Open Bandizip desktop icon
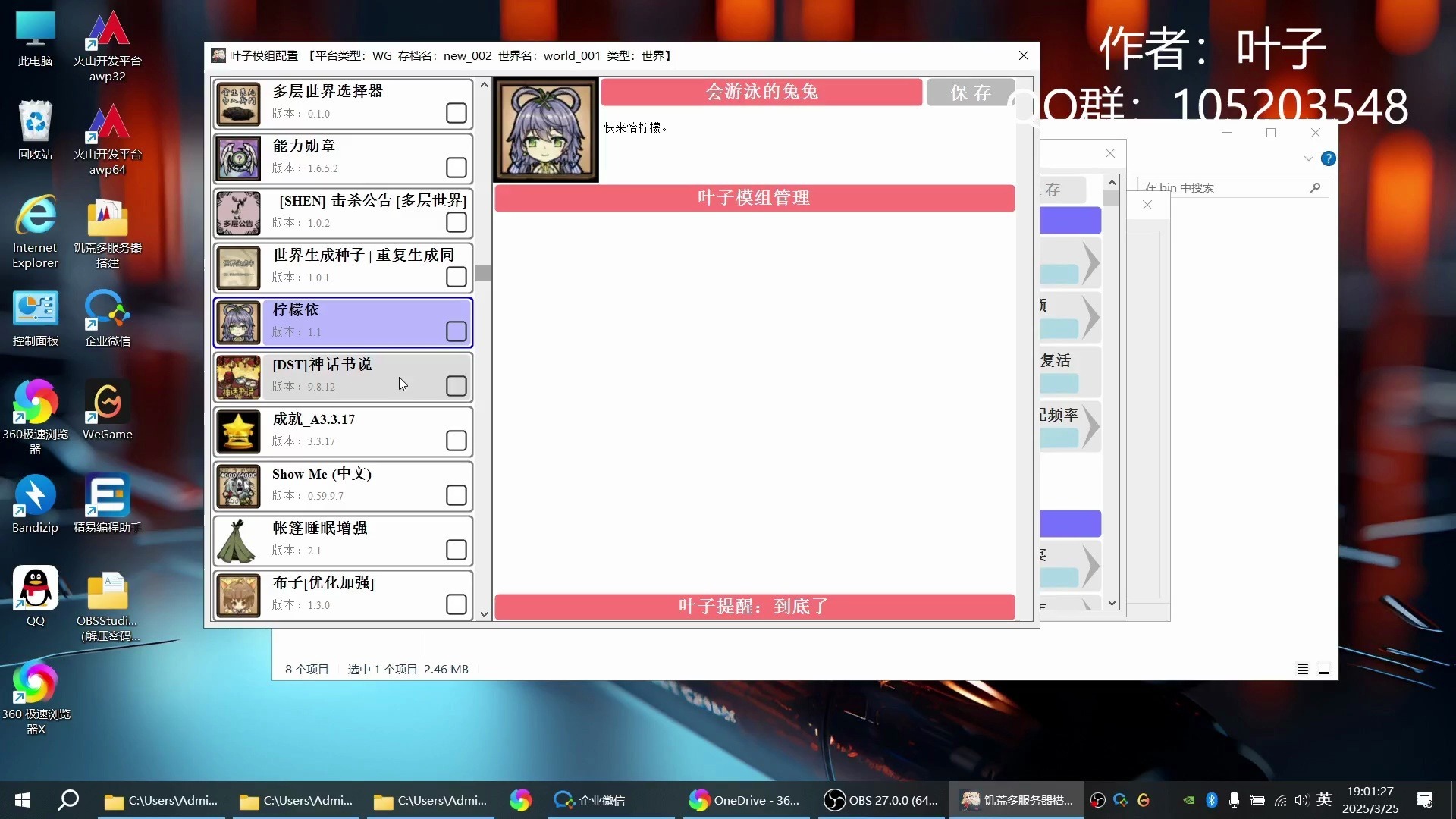Viewport: 1456px width, 819px height. [x=35, y=504]
